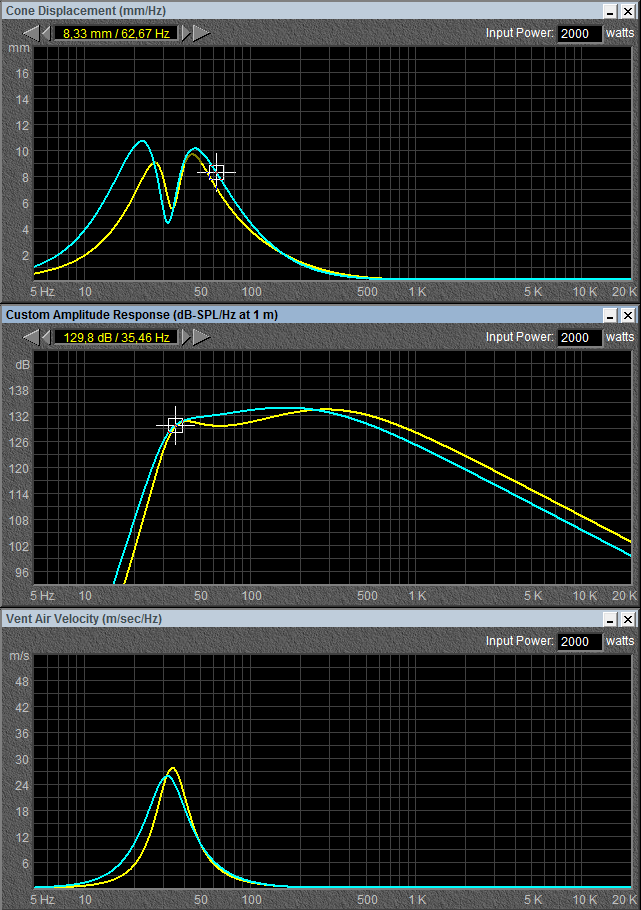The image size is (641, 910).
Task: Click the small right arrow in Cone Displacement
Action: [x=186, y=33]
